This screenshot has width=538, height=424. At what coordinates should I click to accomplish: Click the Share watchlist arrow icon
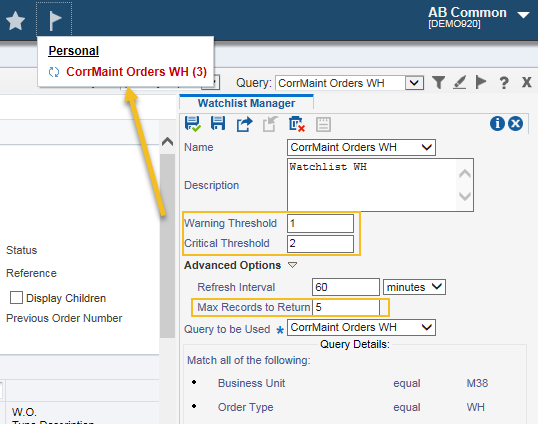244,124
